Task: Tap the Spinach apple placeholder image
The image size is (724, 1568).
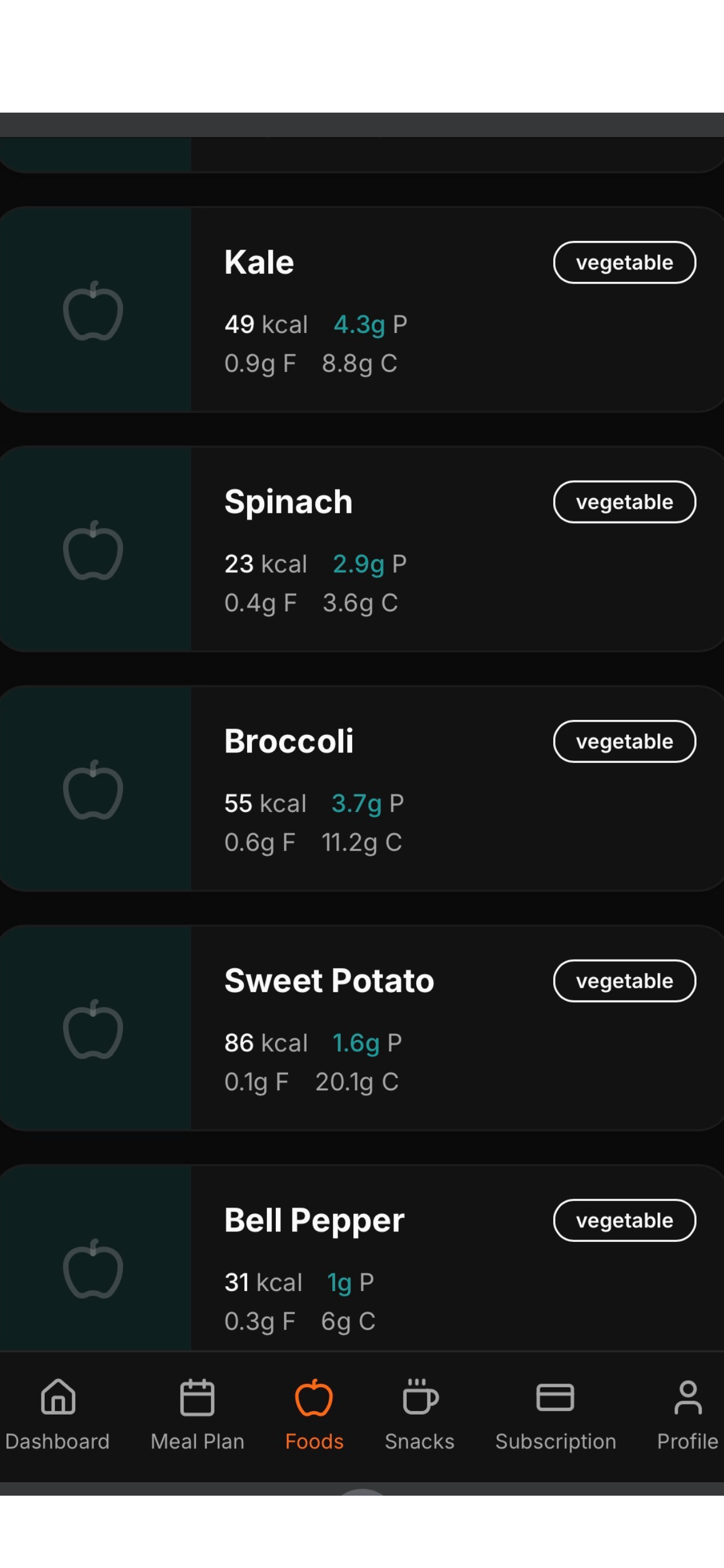Action: pyautogui.click(x=93, y=549)
